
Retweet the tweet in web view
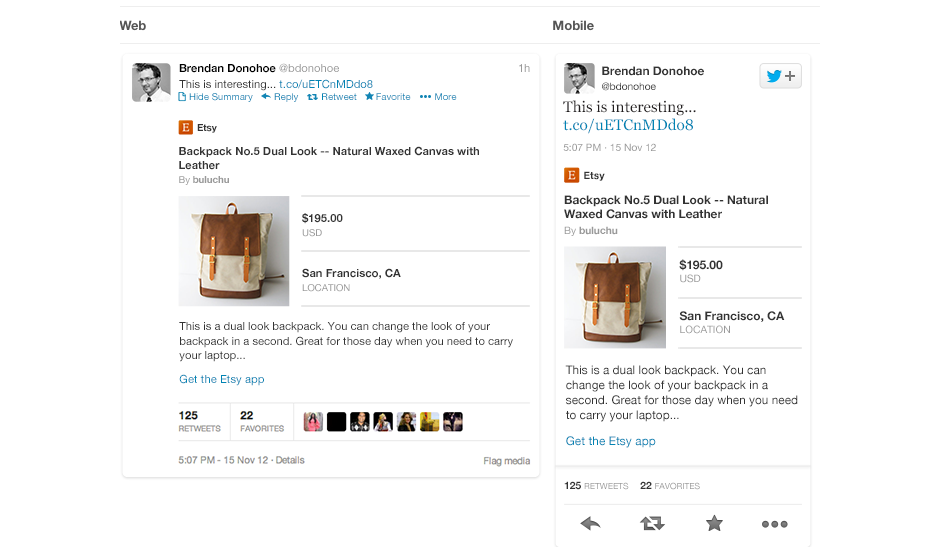332,97
